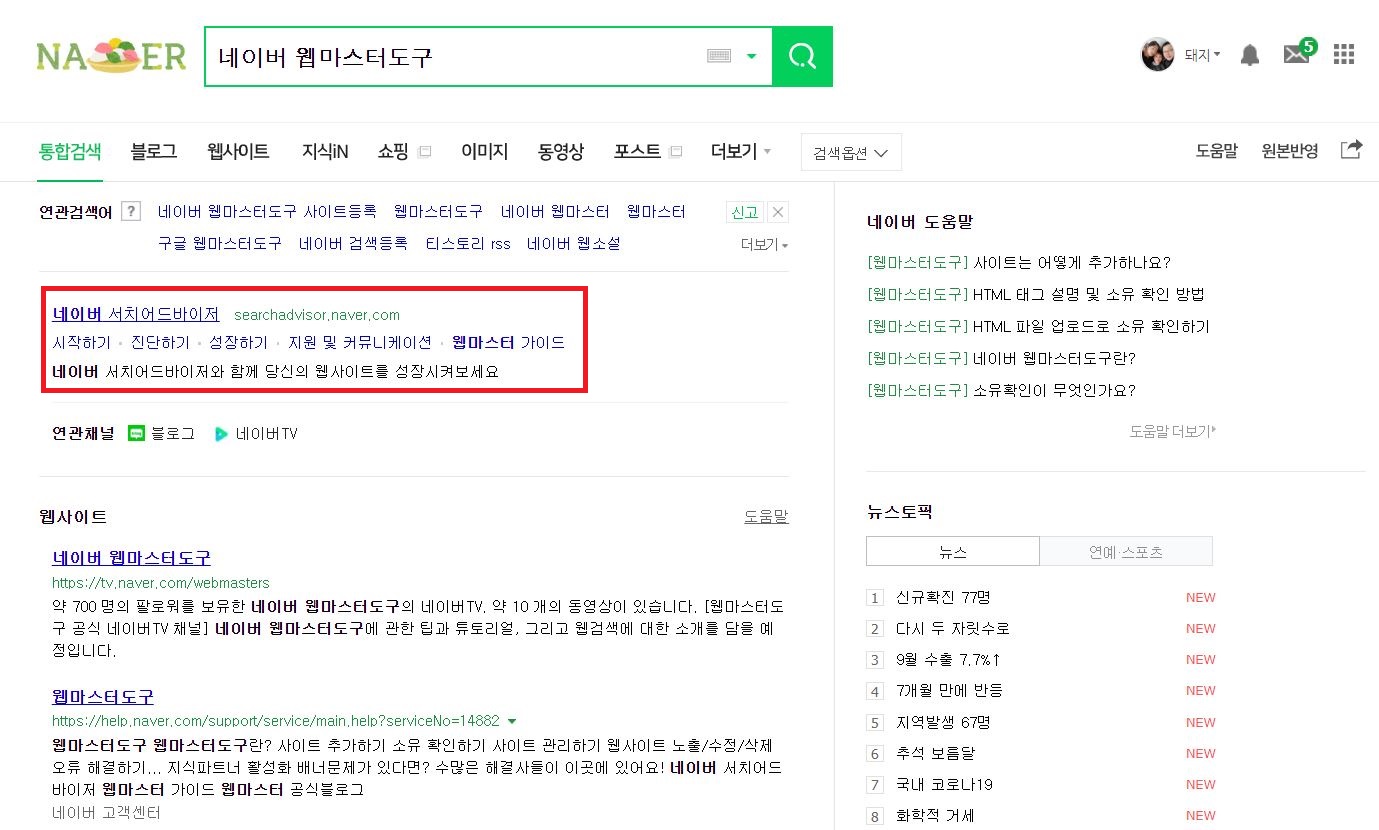1379x830 pixels.
Task: Click the question mark icon beside 연관검색어
Action: pyautogui.click(x=130, y=211)
